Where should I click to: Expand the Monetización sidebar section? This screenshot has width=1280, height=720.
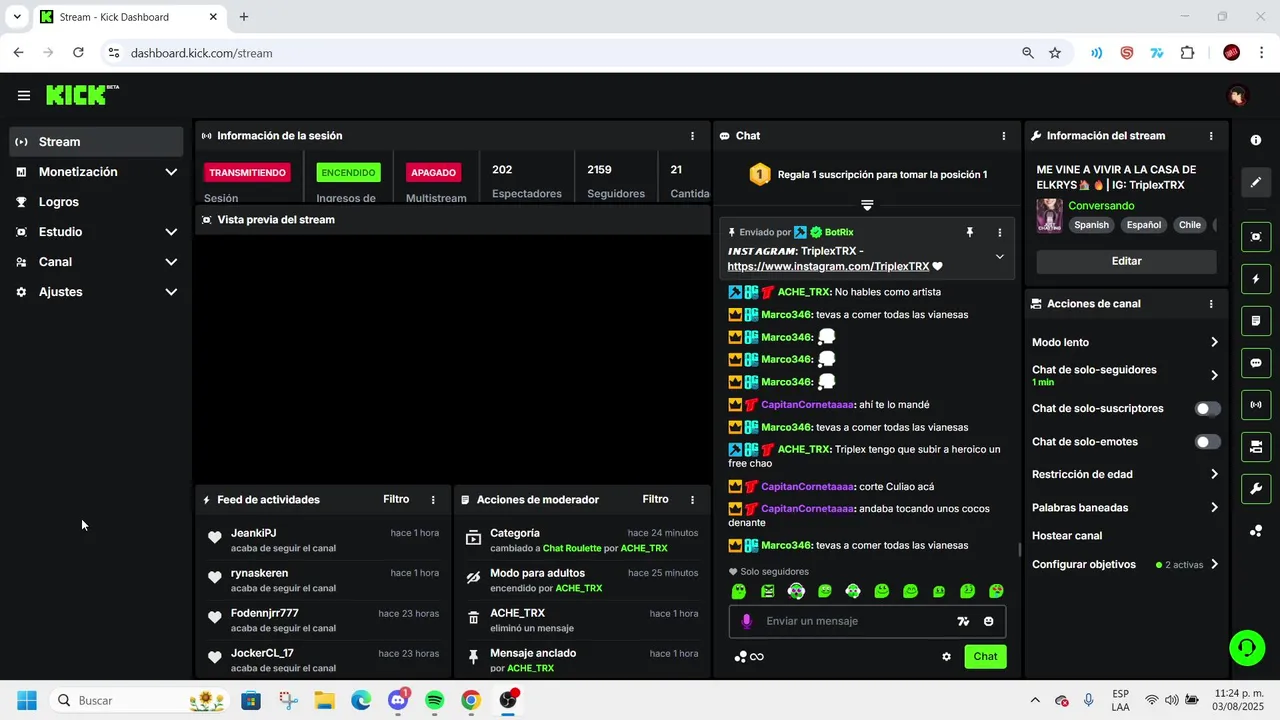pos(97,172)
